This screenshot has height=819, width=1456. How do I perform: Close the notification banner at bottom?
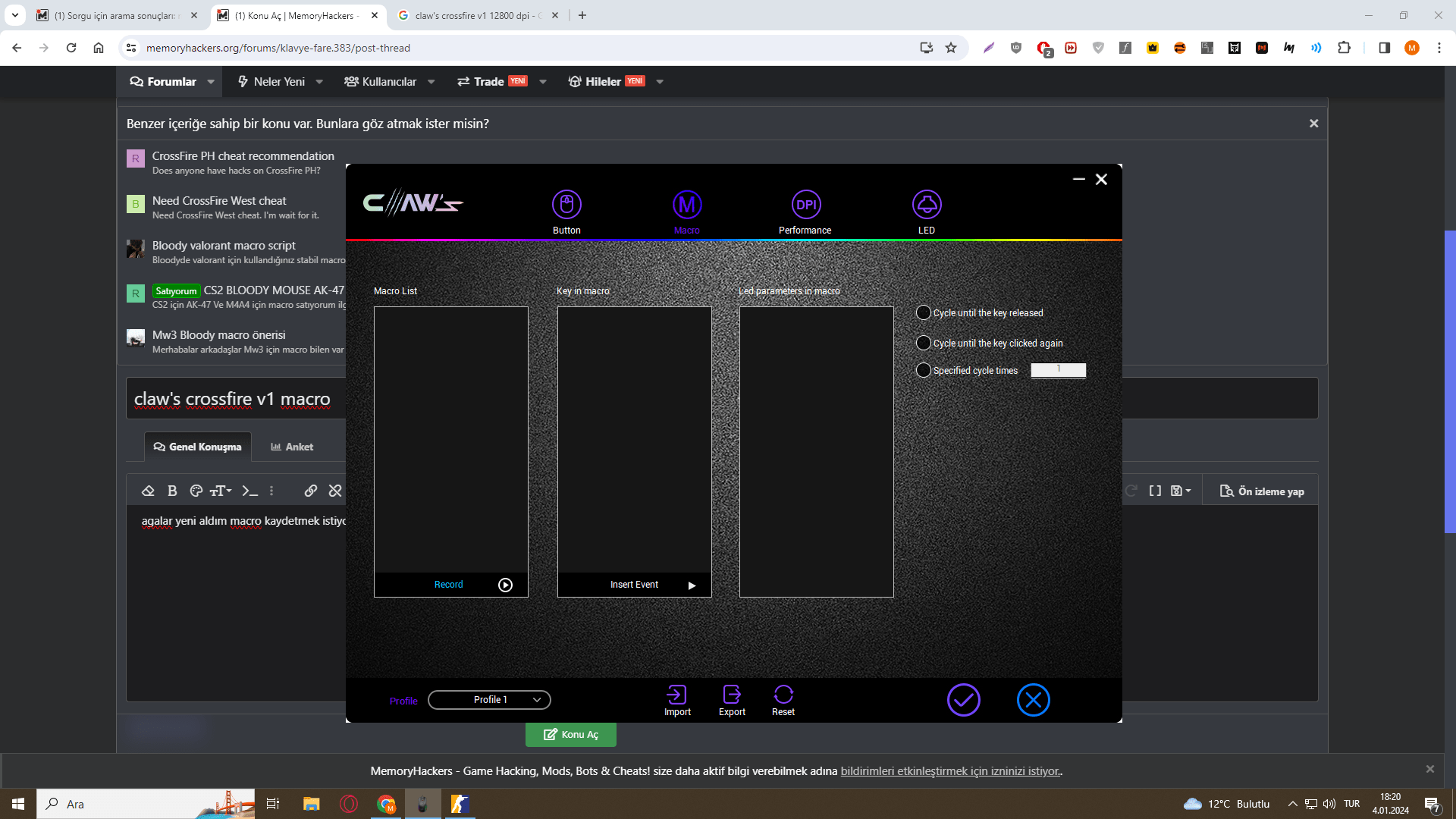tap(1429, 769)
